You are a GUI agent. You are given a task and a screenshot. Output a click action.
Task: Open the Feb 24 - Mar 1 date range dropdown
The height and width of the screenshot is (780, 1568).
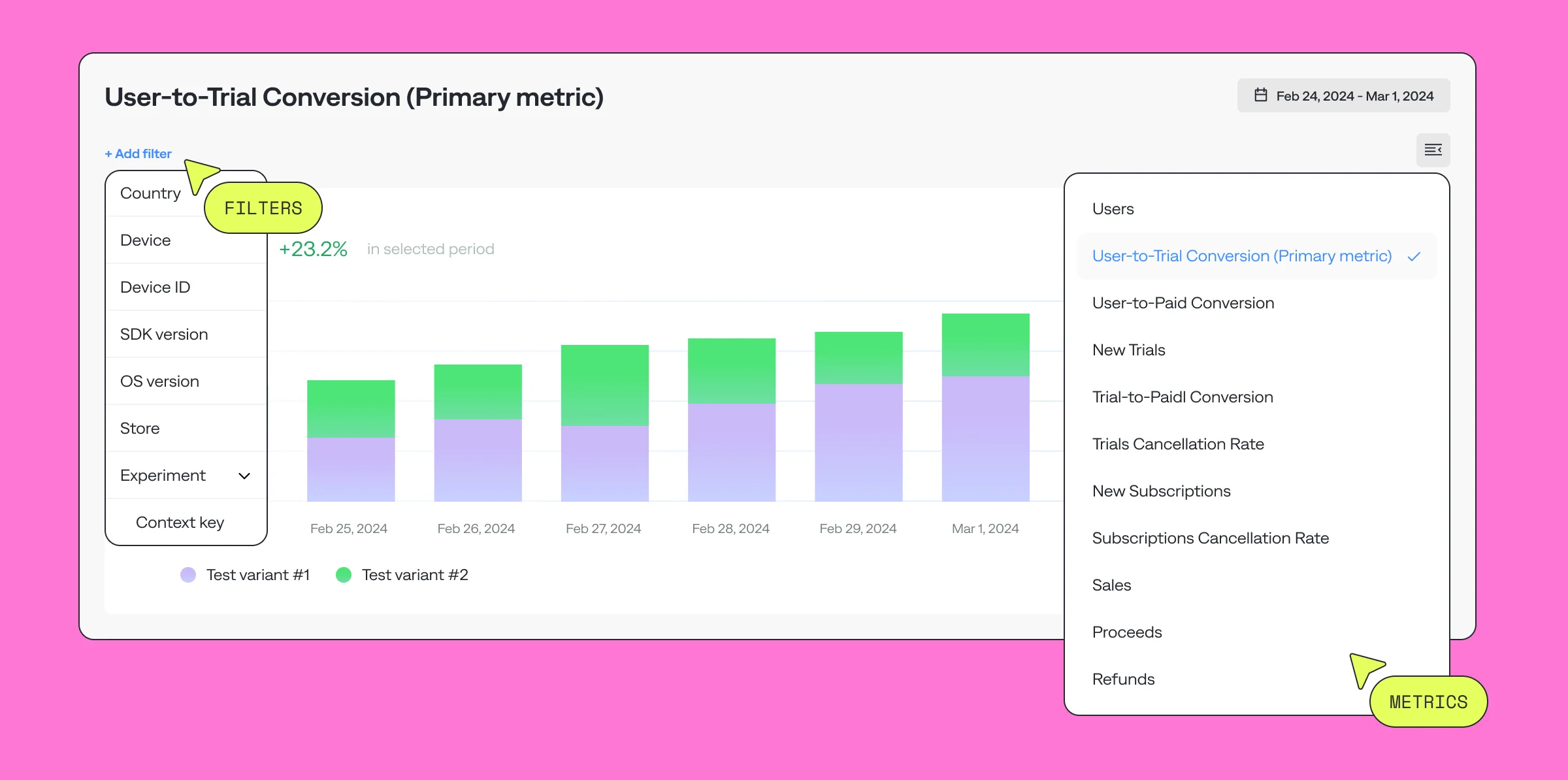(1343, 95)
